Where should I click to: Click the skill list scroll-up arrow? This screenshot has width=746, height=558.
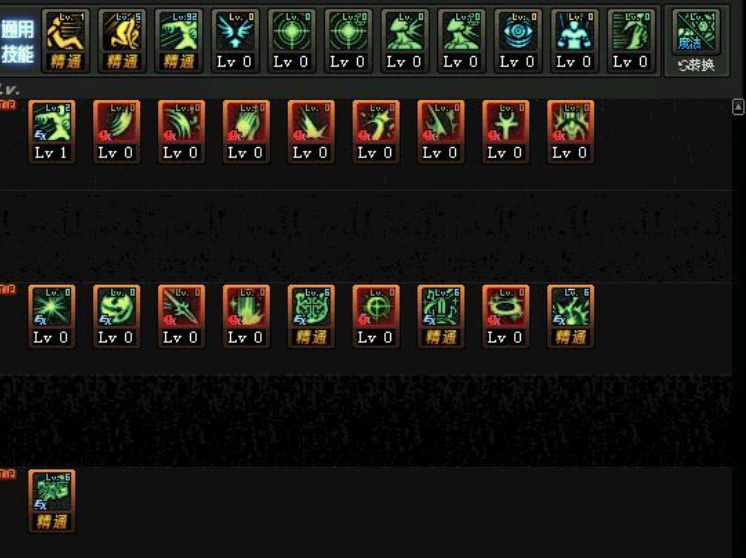(738, 107)
